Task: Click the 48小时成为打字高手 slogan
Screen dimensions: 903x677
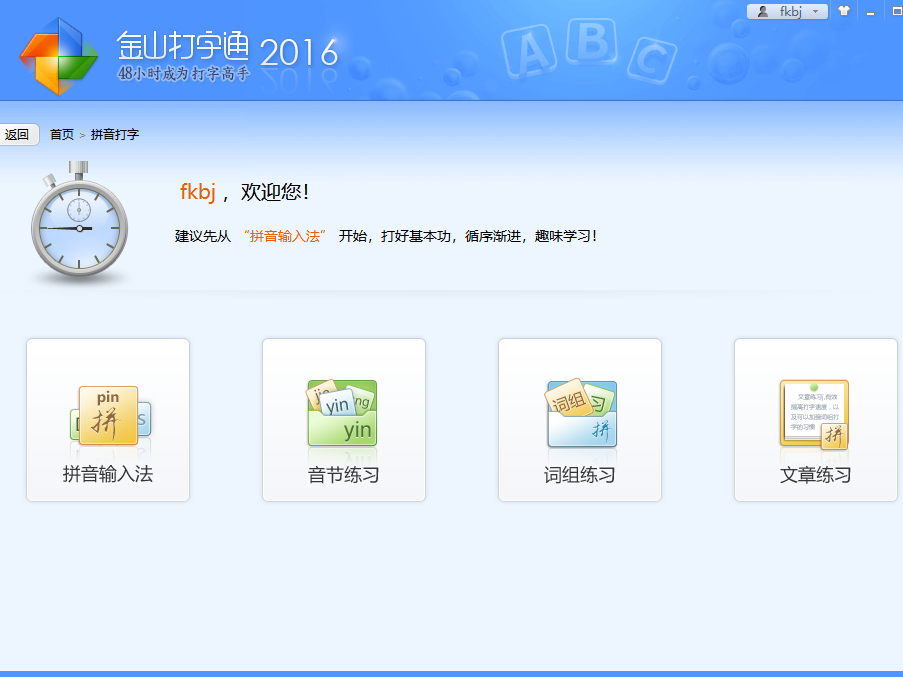Action: tap(183, 73)
